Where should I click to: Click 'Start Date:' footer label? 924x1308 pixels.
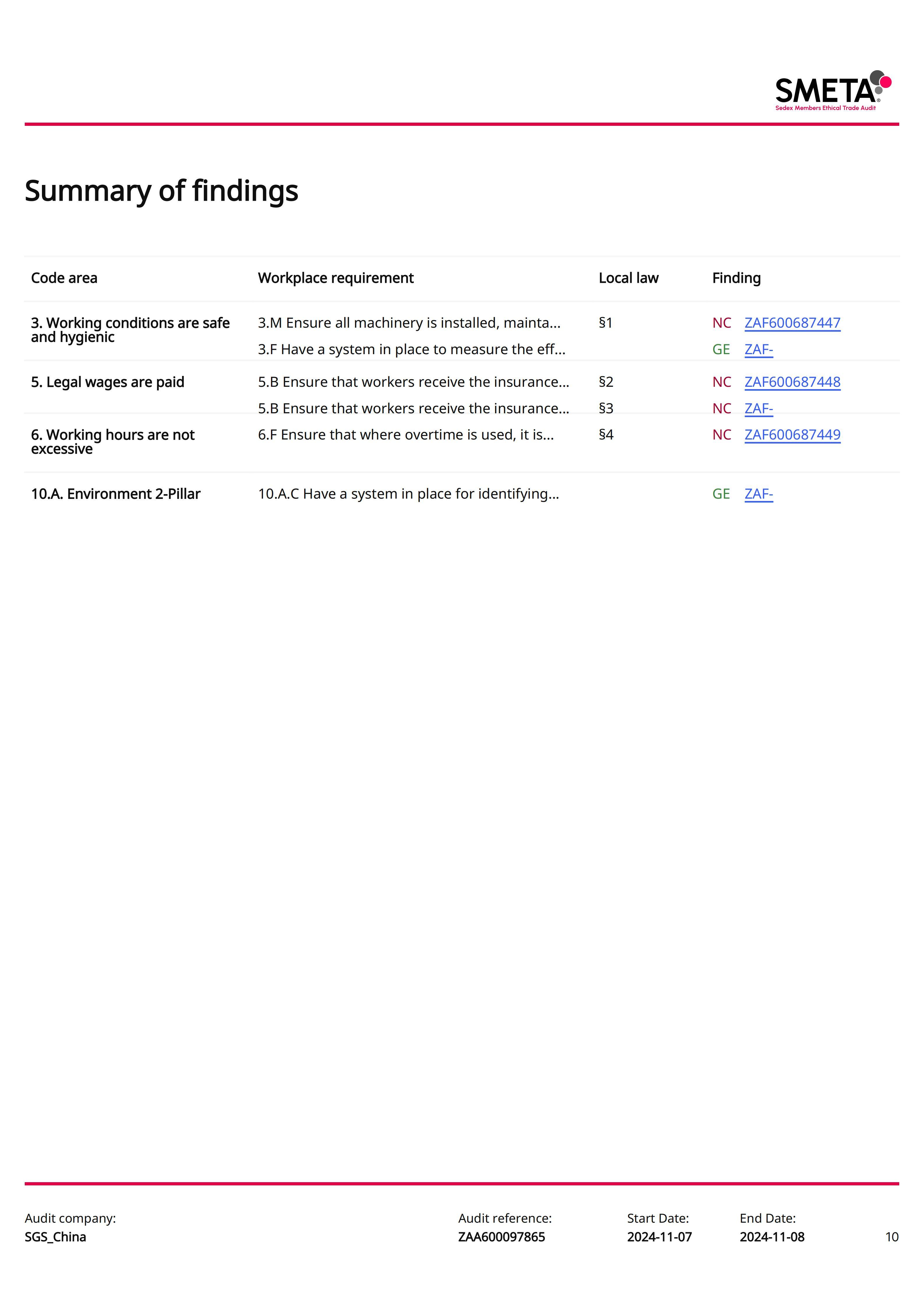coord(658,1219)
